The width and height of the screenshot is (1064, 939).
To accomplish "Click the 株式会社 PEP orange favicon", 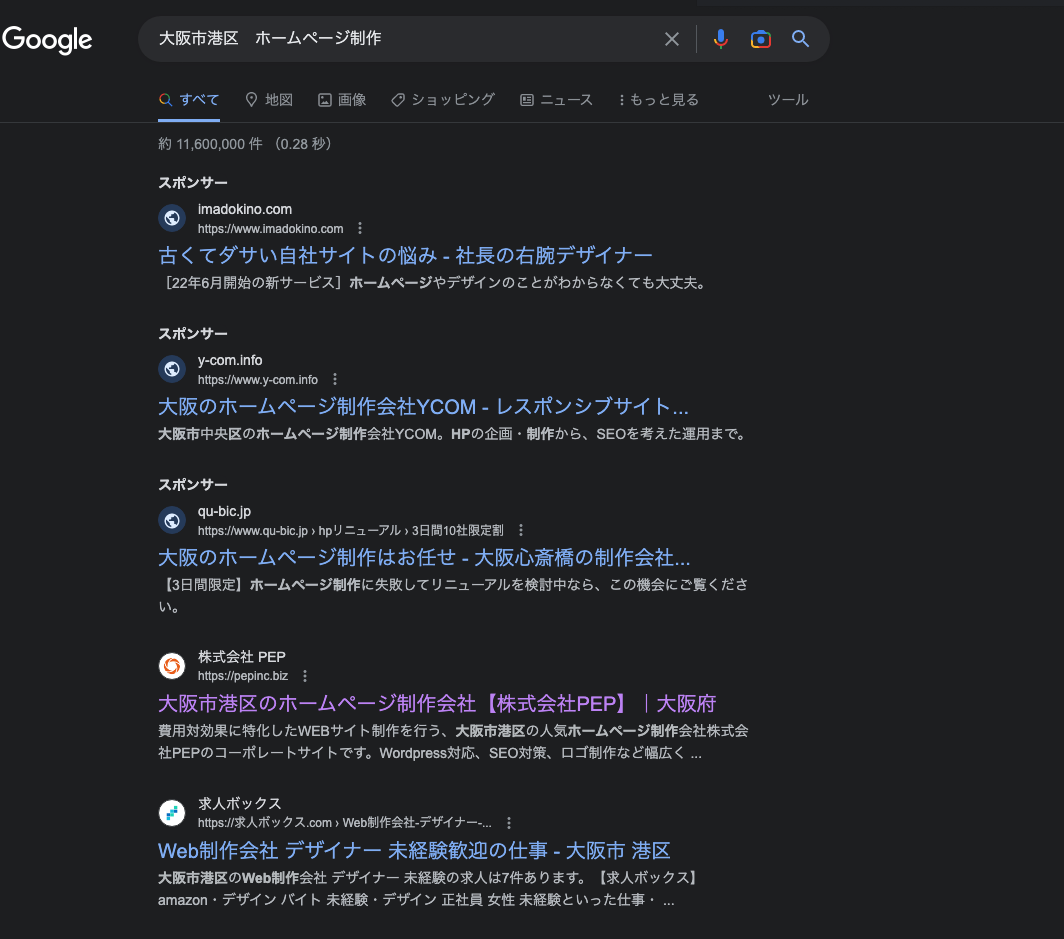I will [x=172, y=666].
